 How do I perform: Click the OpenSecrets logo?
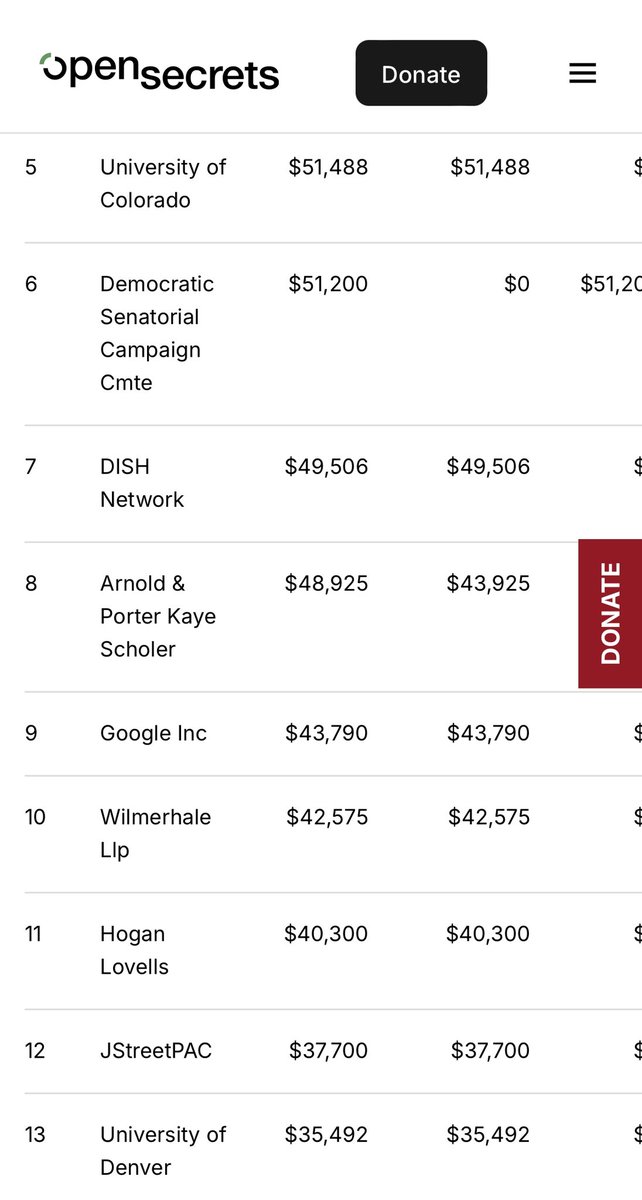pyautogui.click(x=160, y=72)
